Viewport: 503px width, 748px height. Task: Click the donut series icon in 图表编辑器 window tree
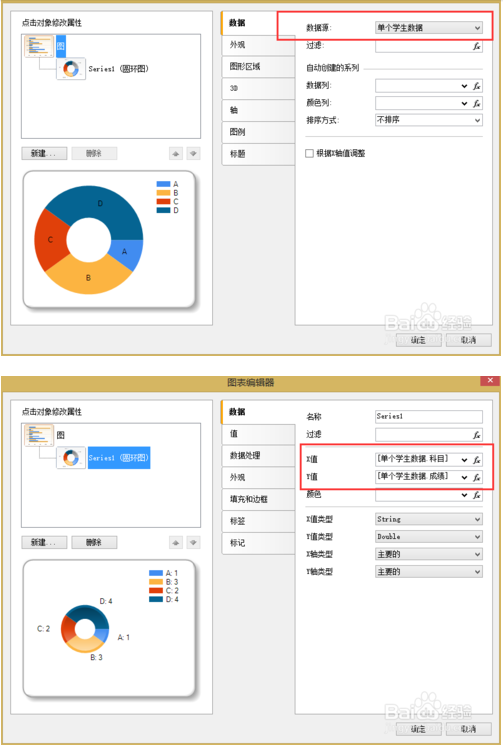point(71,458)
